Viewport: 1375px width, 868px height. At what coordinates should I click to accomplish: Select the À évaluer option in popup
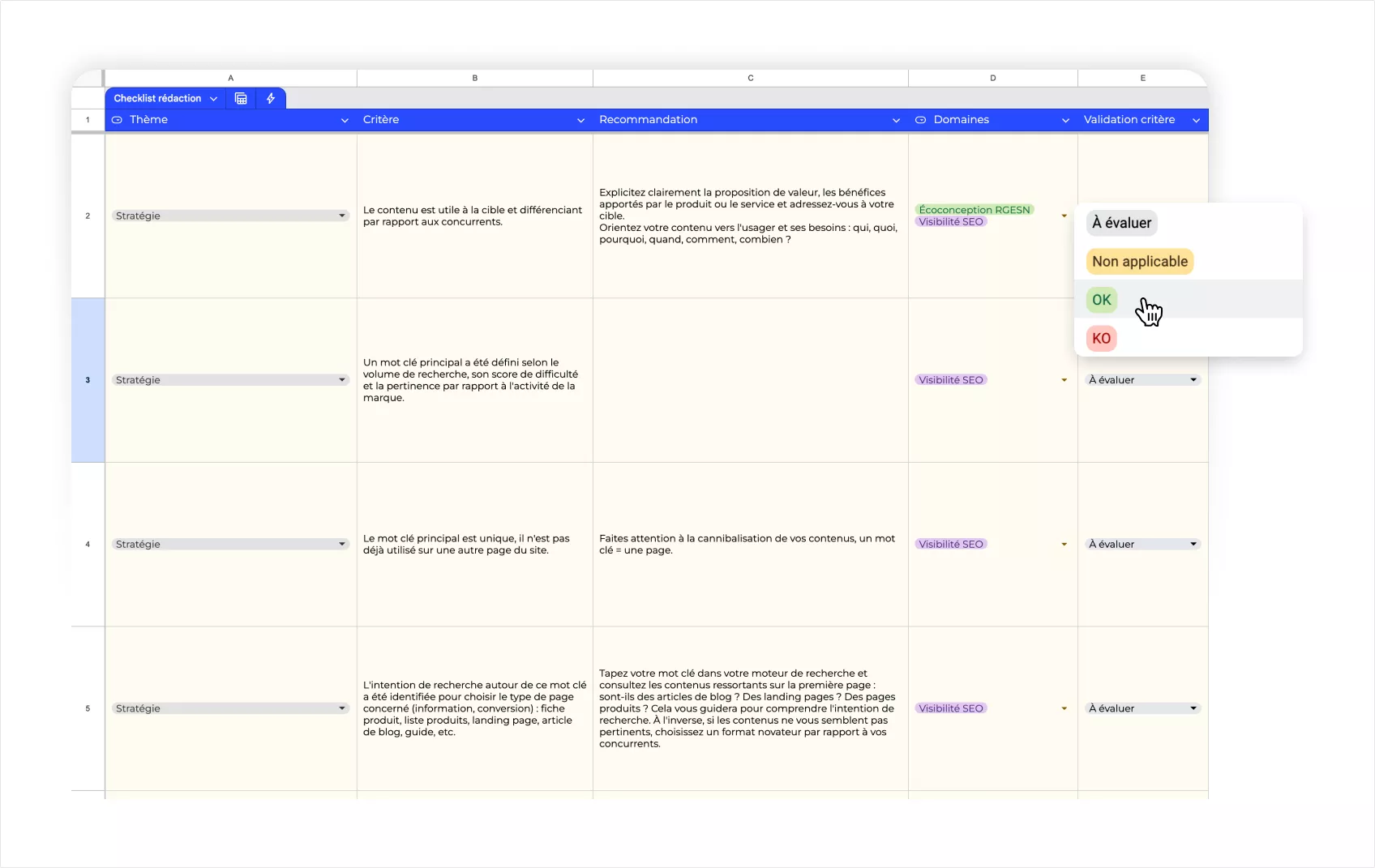coord(1121,223)
